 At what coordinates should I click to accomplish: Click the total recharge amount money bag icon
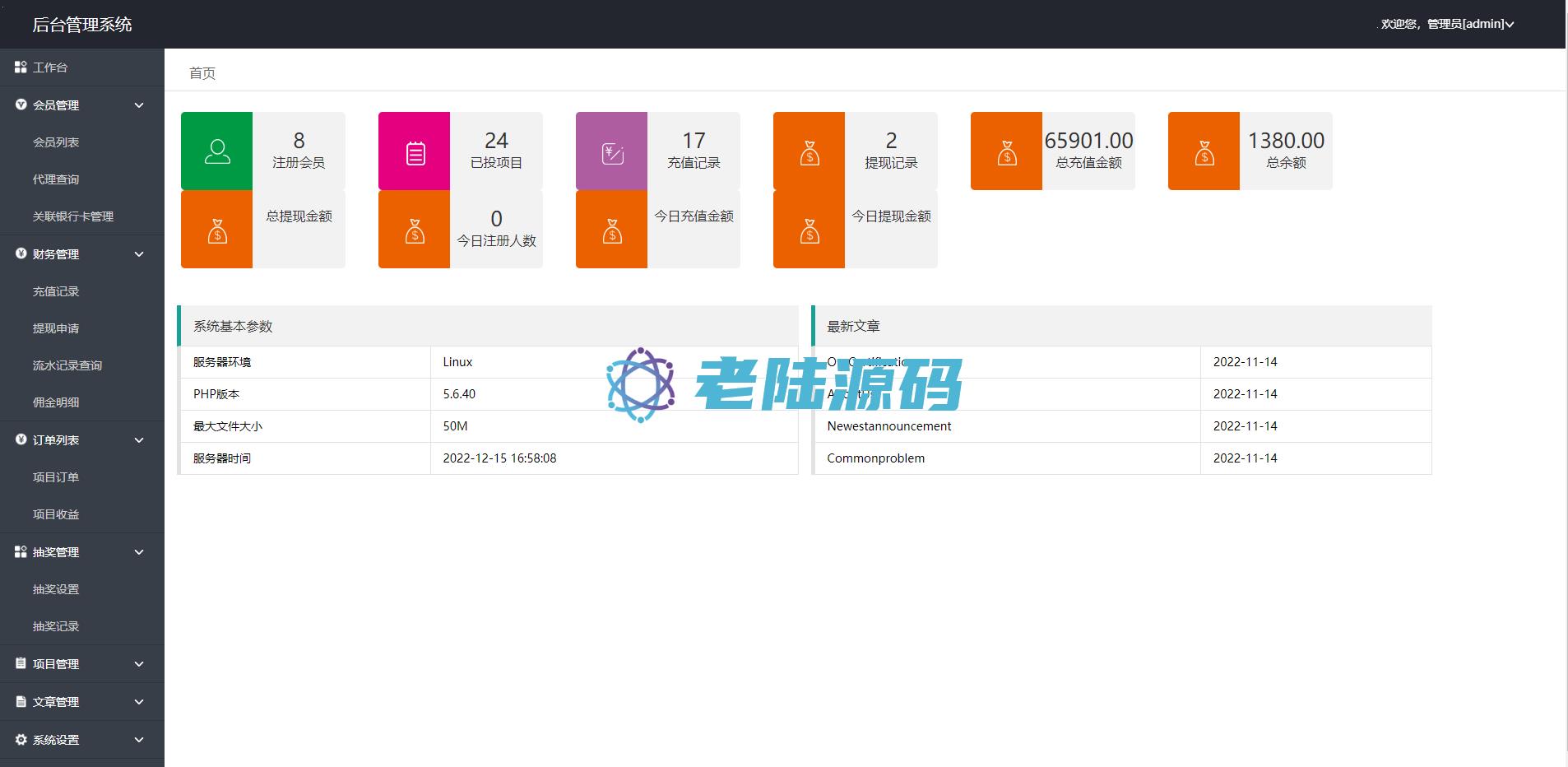pyautogui.click(x=1007, y=152)
